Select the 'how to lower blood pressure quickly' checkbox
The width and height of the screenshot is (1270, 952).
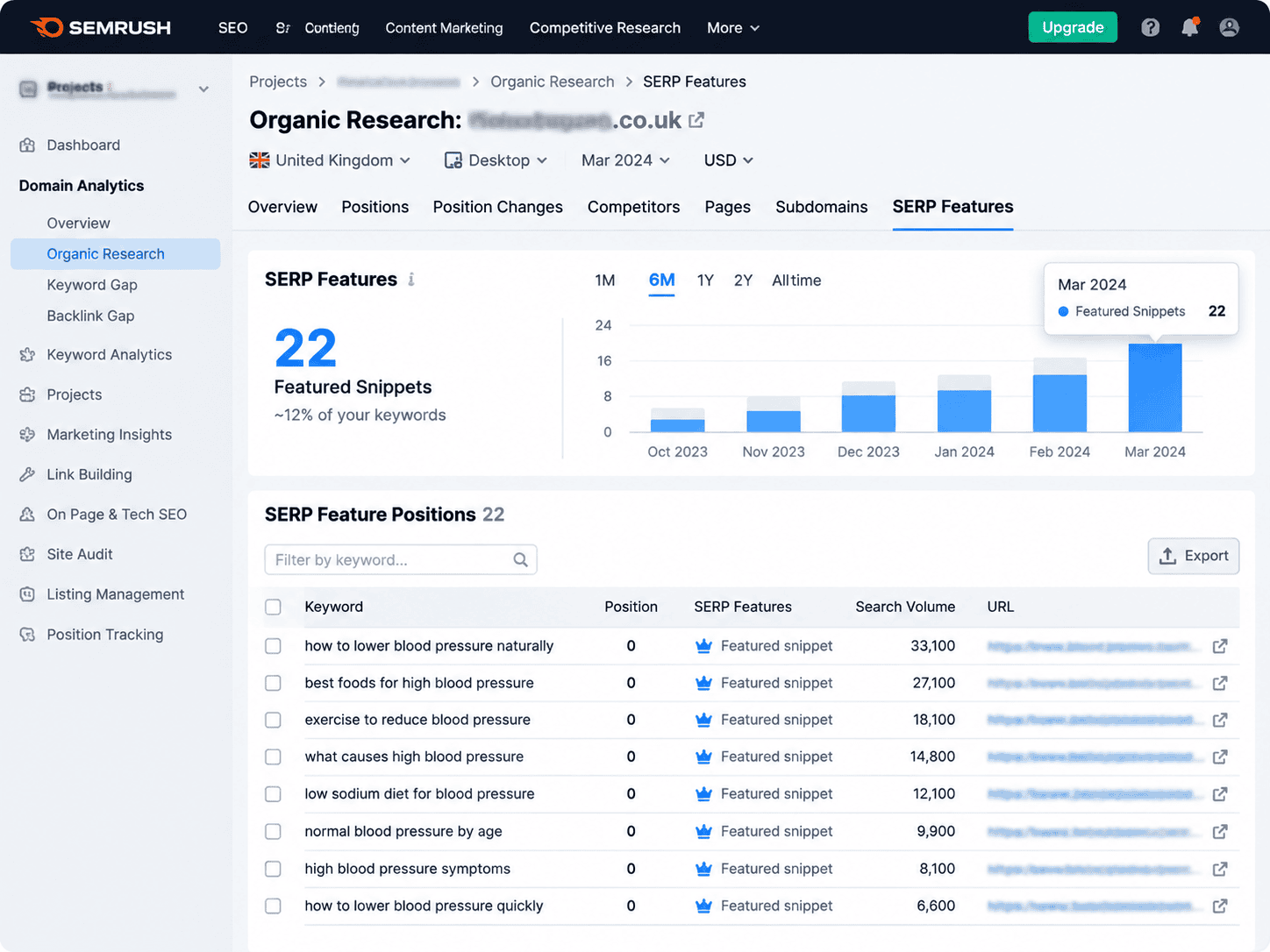[x=274, y=906]
